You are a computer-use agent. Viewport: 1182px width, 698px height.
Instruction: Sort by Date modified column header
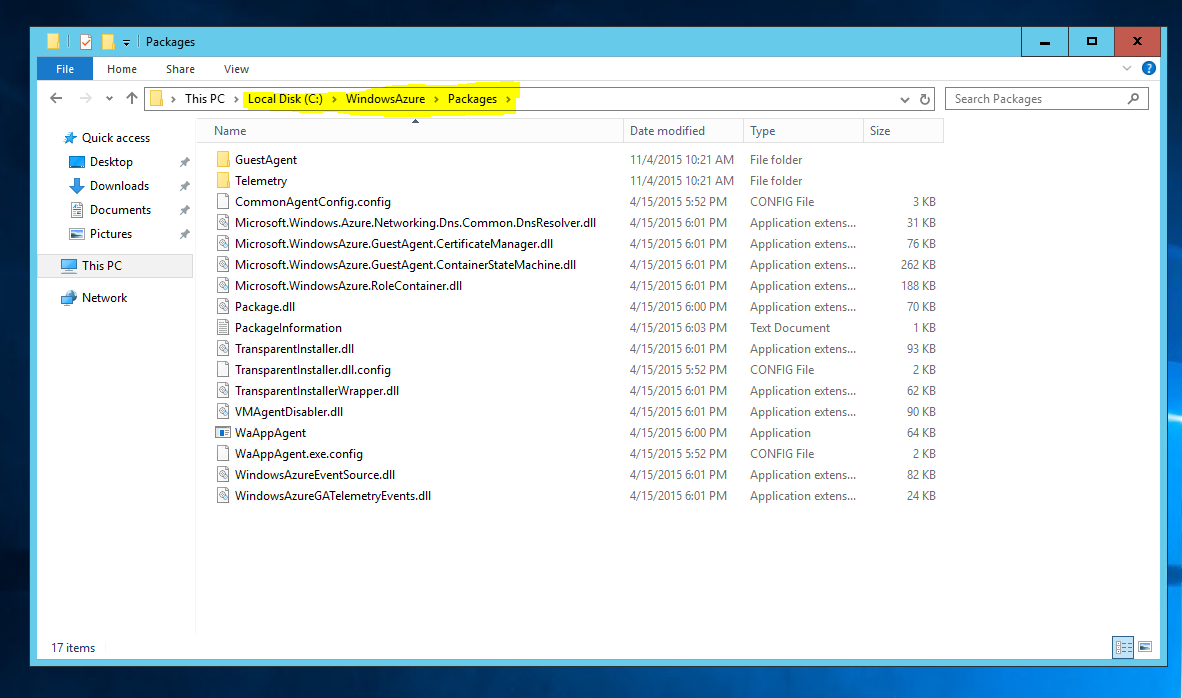(683, 131)
